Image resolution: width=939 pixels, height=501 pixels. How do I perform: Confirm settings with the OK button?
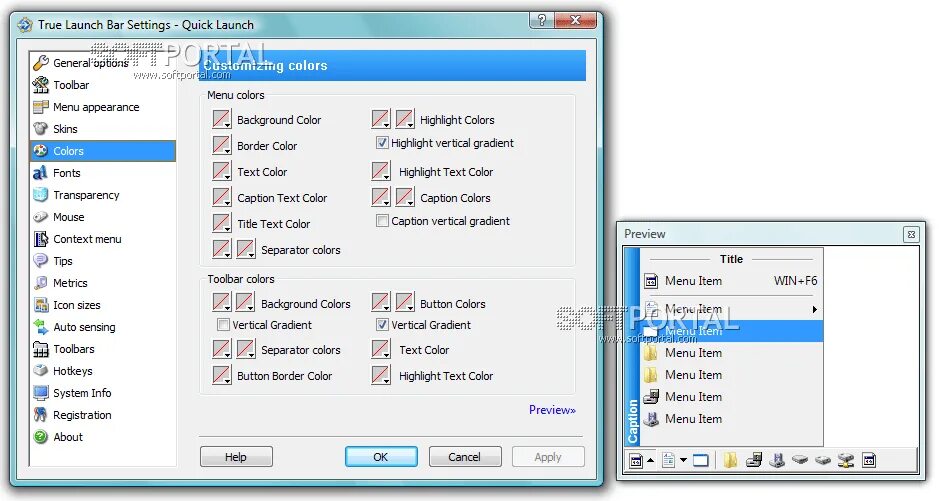coord(381,457)
